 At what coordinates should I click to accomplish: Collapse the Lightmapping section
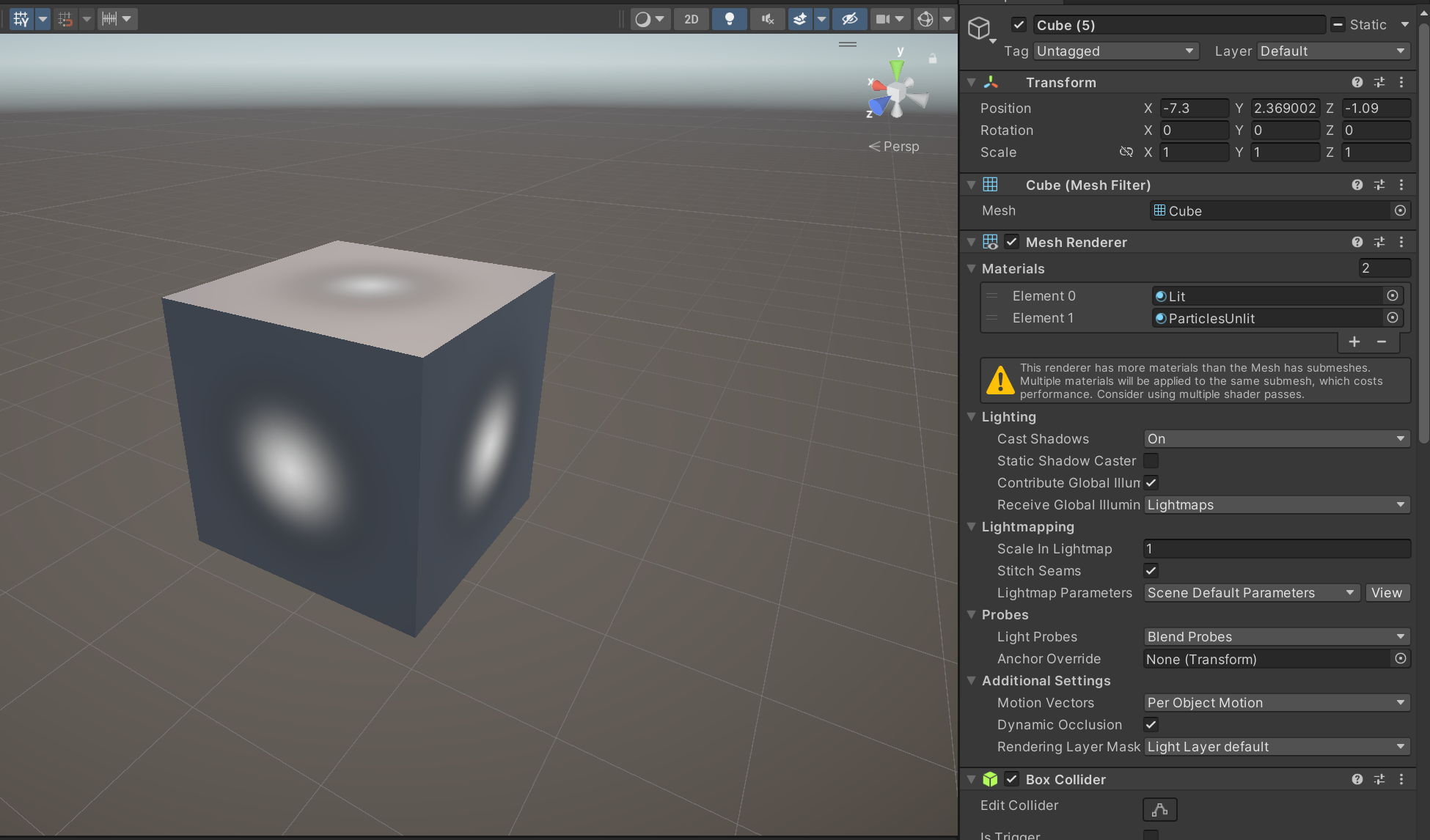coord(972,527)
